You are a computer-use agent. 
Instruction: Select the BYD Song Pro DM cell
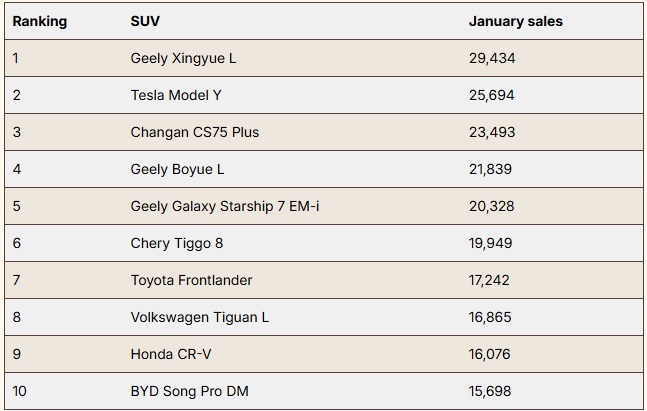pos(189,391)
